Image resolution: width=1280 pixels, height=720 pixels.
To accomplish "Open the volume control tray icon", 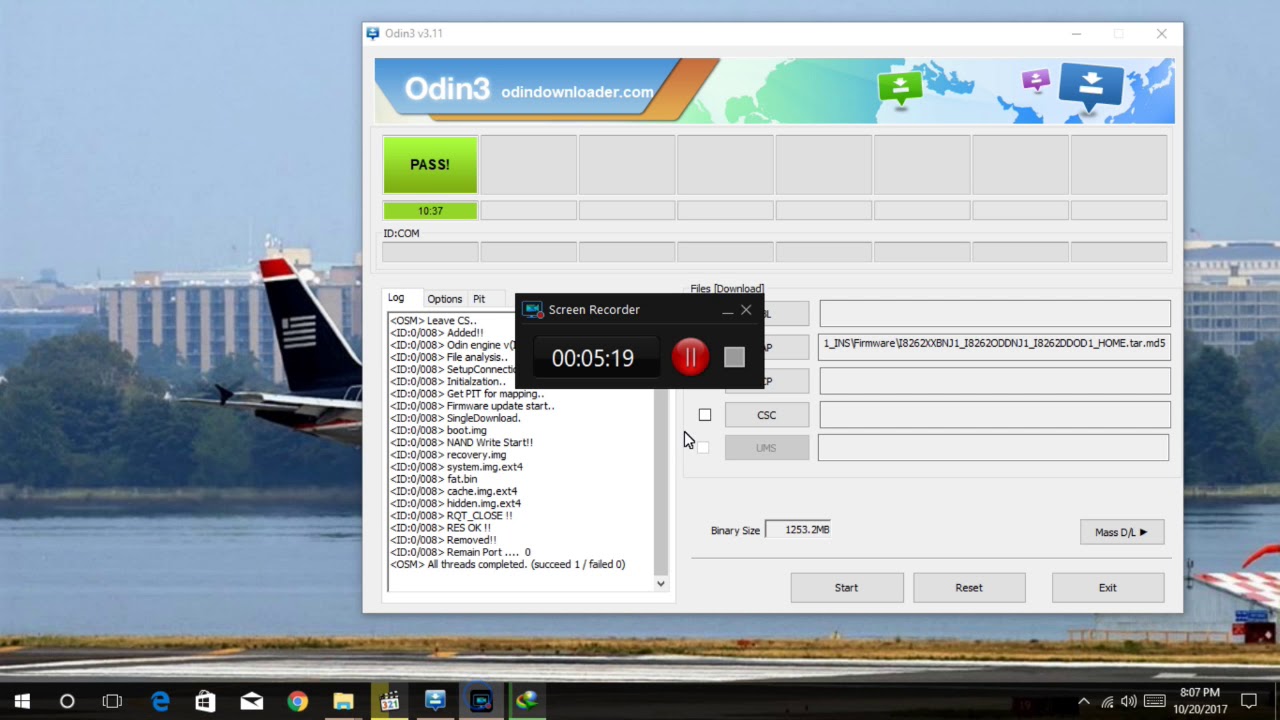I will pyautogui.click(x=1129, y=701).
